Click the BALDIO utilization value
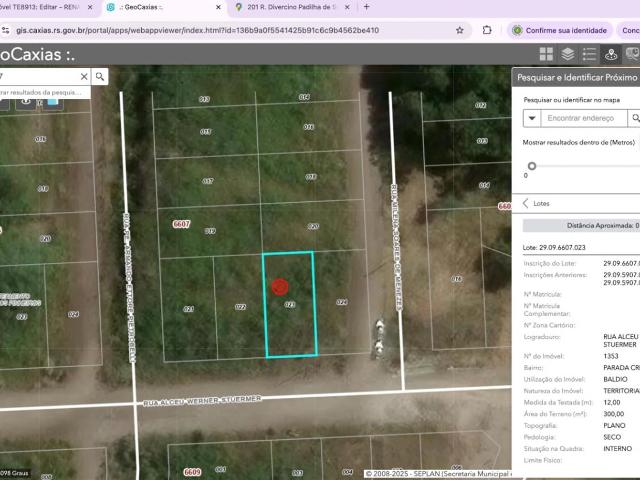The width and height of the screenshot is (640, 480). coord(615,379)
